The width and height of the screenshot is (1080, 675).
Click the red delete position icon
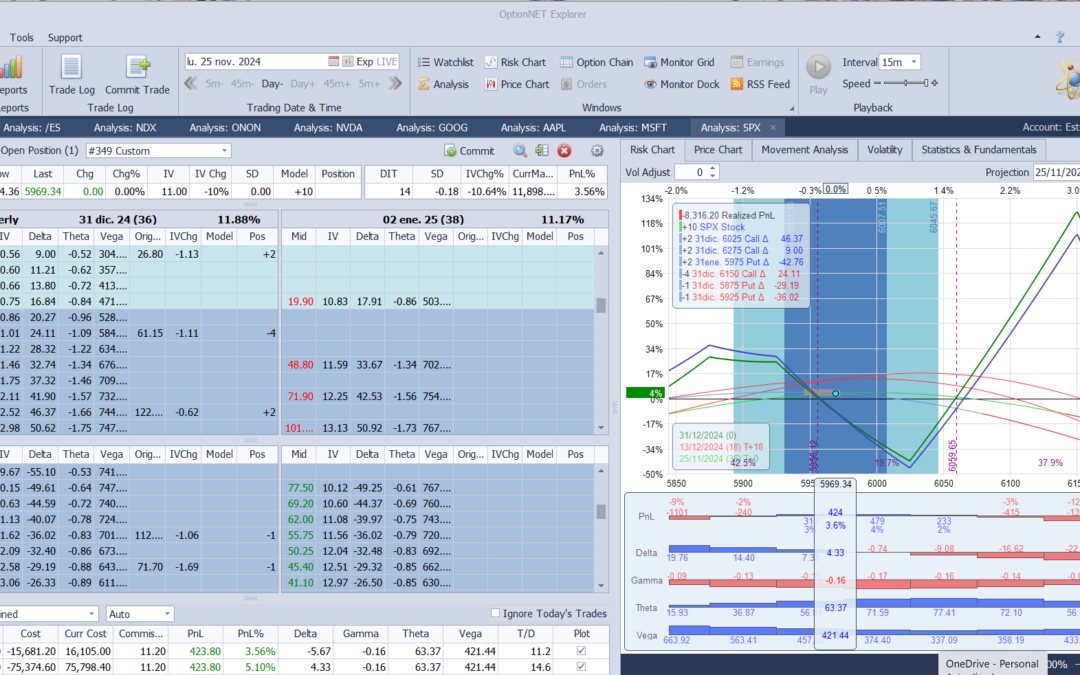[564, 151]
